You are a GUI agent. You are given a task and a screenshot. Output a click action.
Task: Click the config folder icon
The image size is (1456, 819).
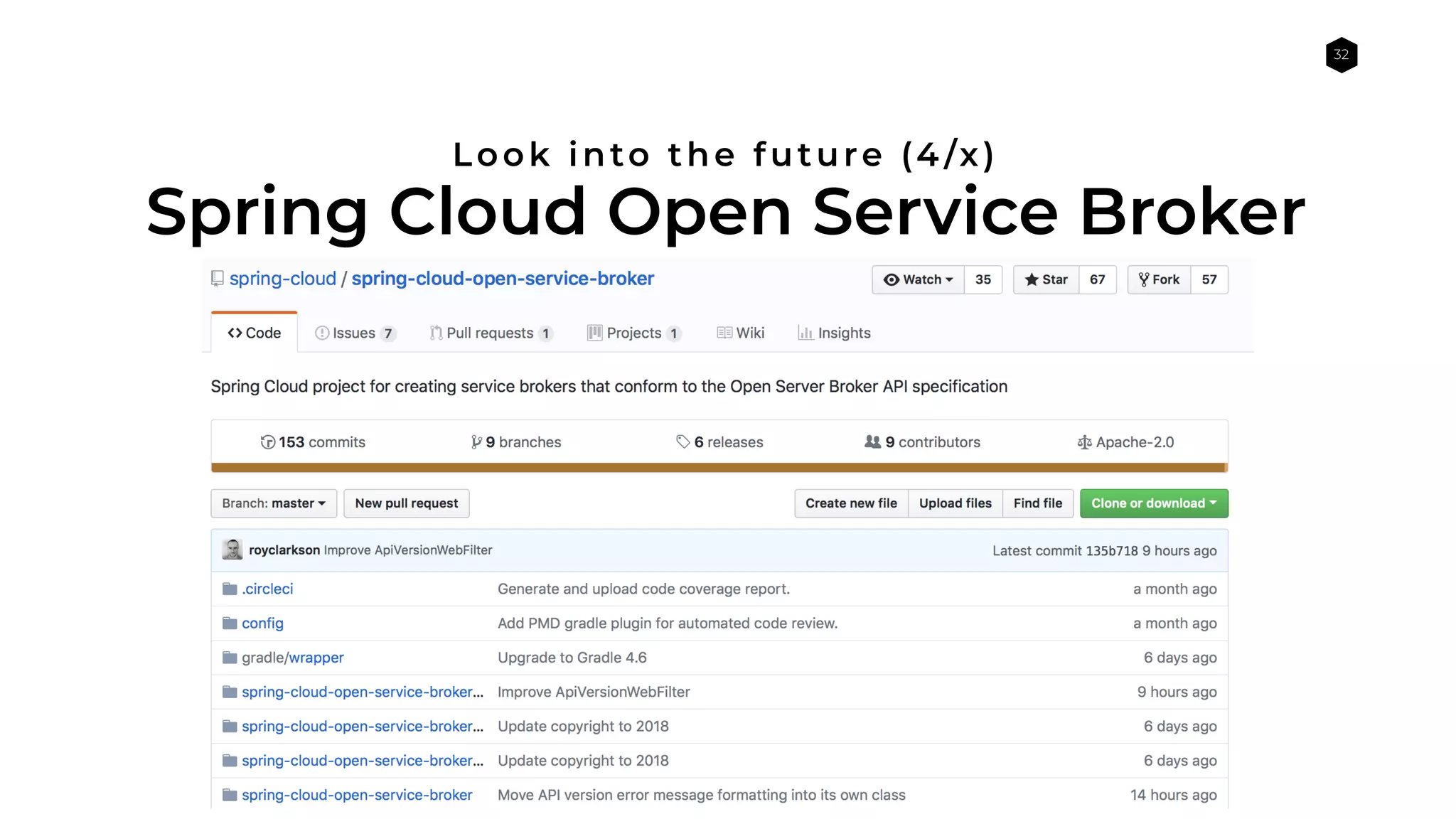230,623
